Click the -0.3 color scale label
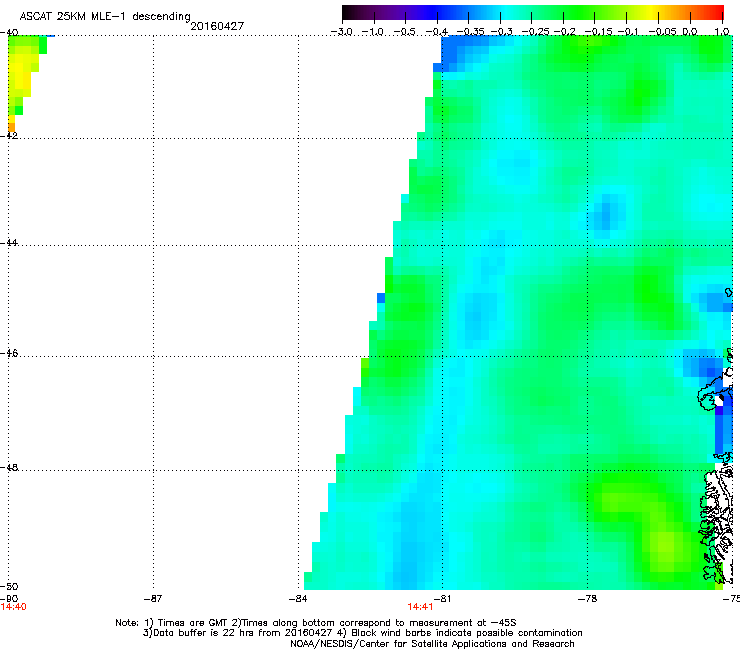This screenshot has width=740, height=650. click(501, 32)
